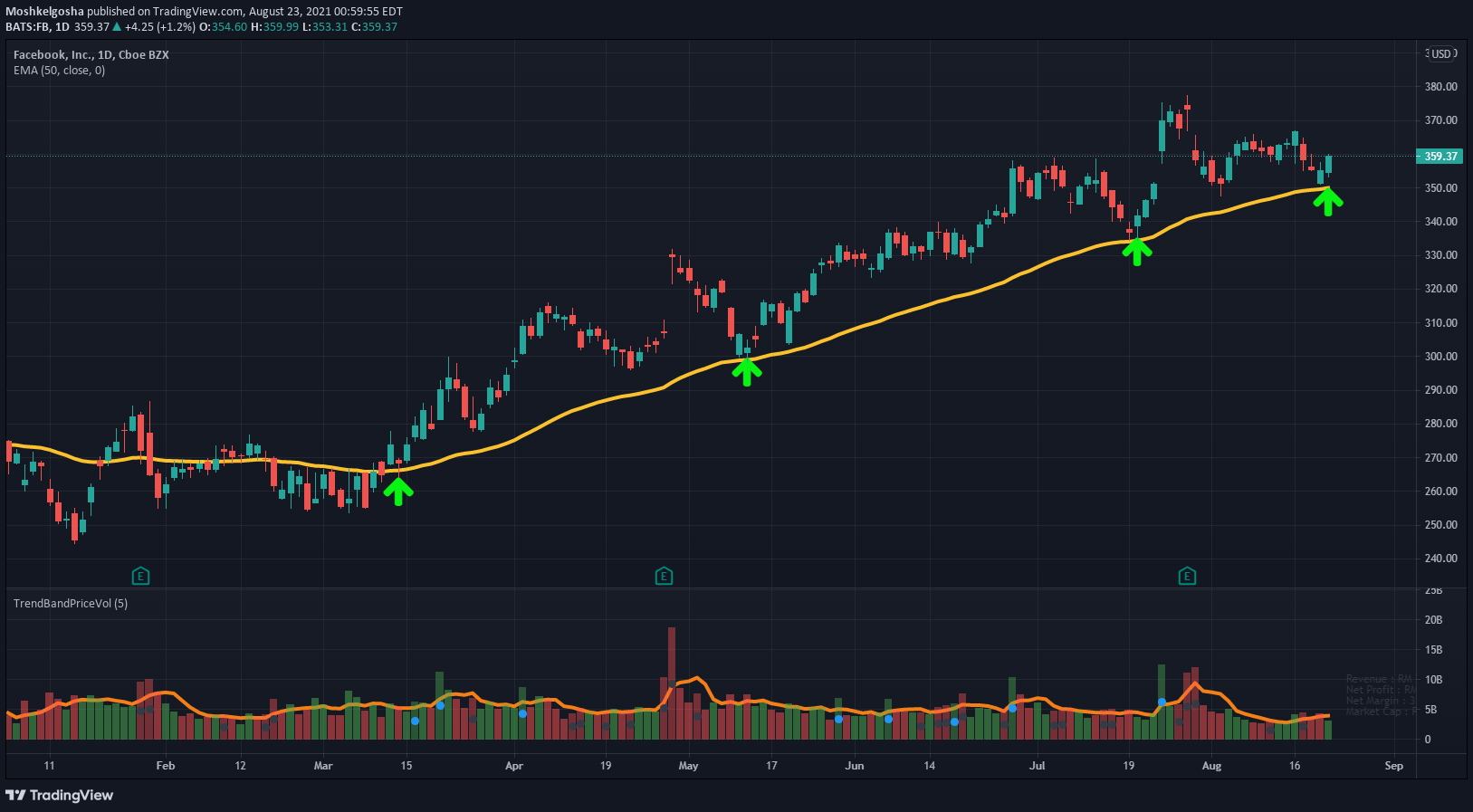Select the Facebook, Inc., 1D, Cboe BZX title
Image resolution: width=1473 pixels, height=812 pixels.
point(91,54)
